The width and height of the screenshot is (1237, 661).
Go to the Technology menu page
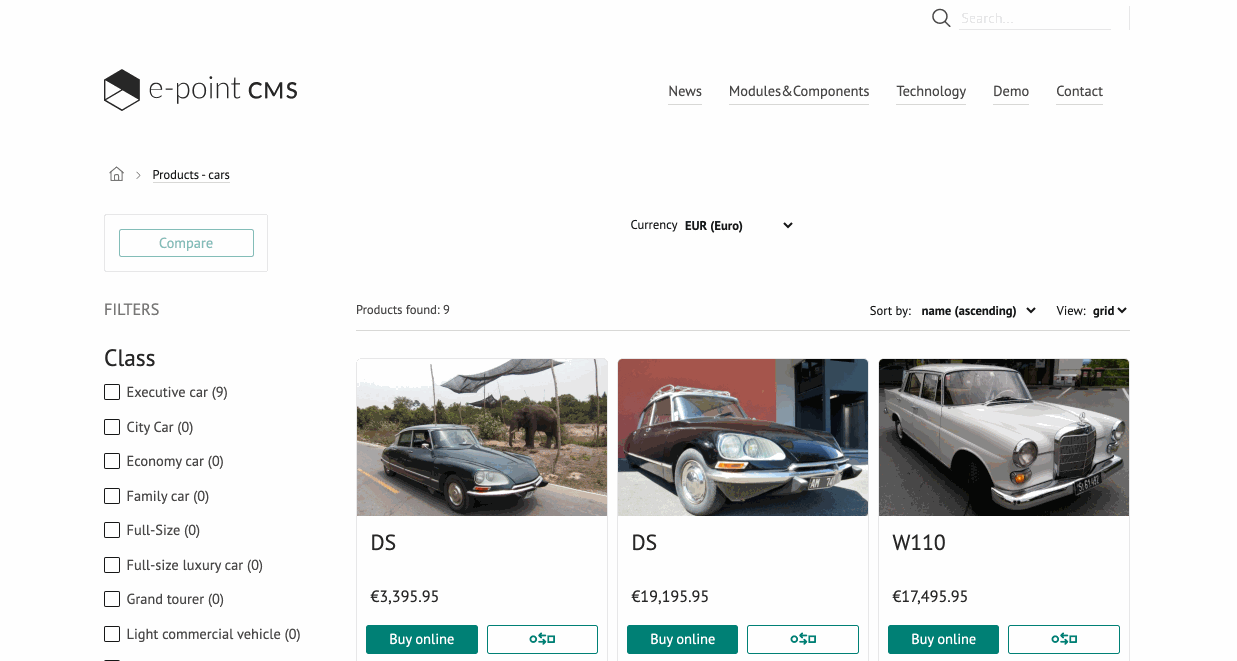point(931,91)
